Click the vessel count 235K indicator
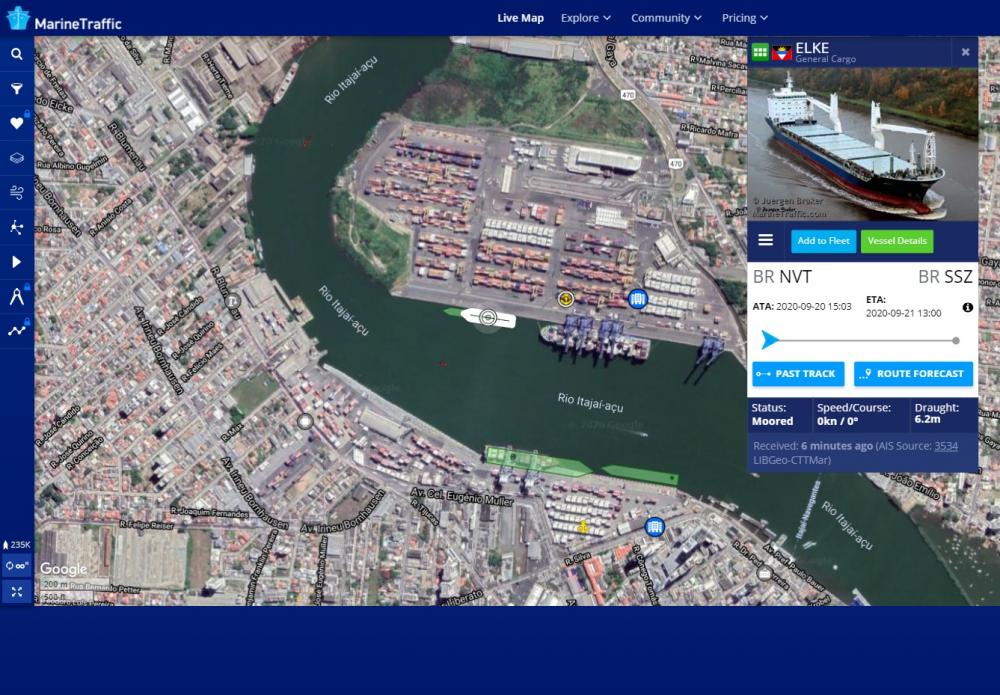The height and width of the screenshot is (695, 1000). pyautogui.click(x=17, y=545)
